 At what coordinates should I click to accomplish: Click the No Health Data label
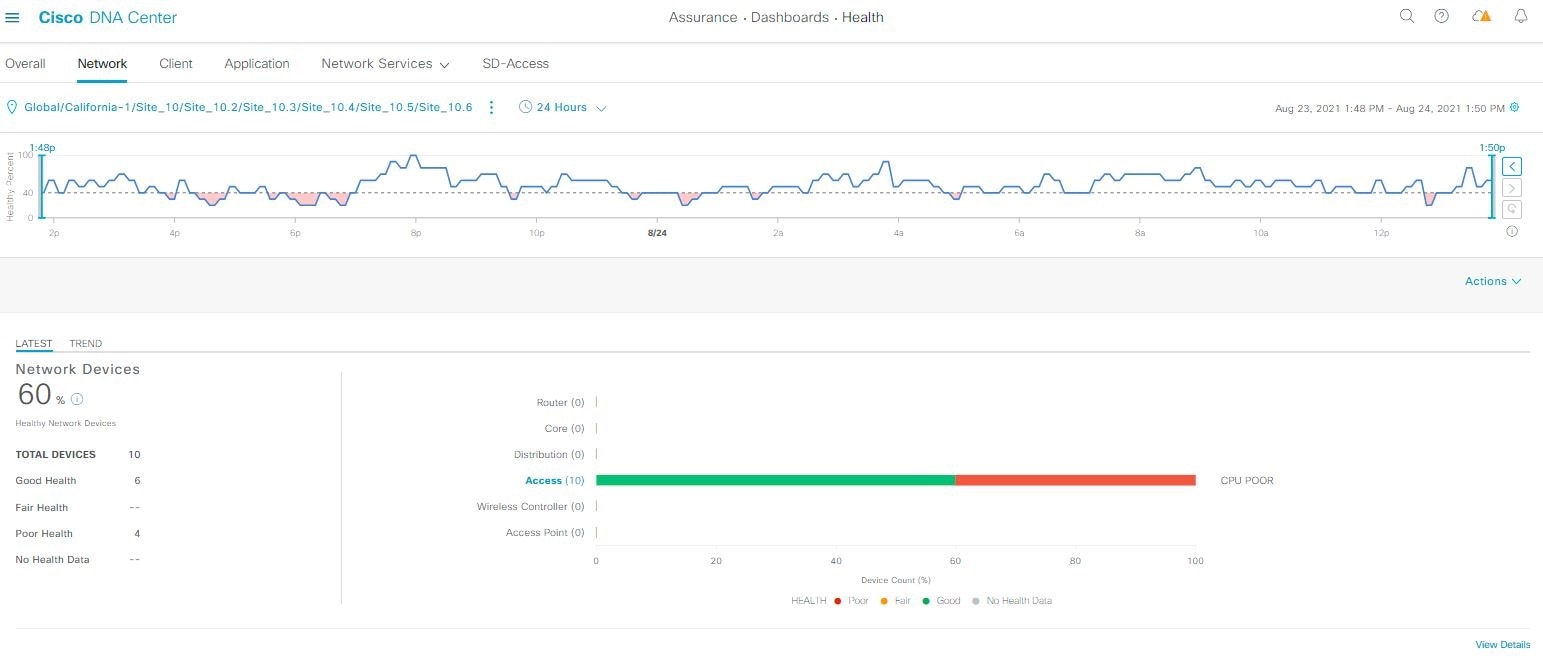coord(52,559)
